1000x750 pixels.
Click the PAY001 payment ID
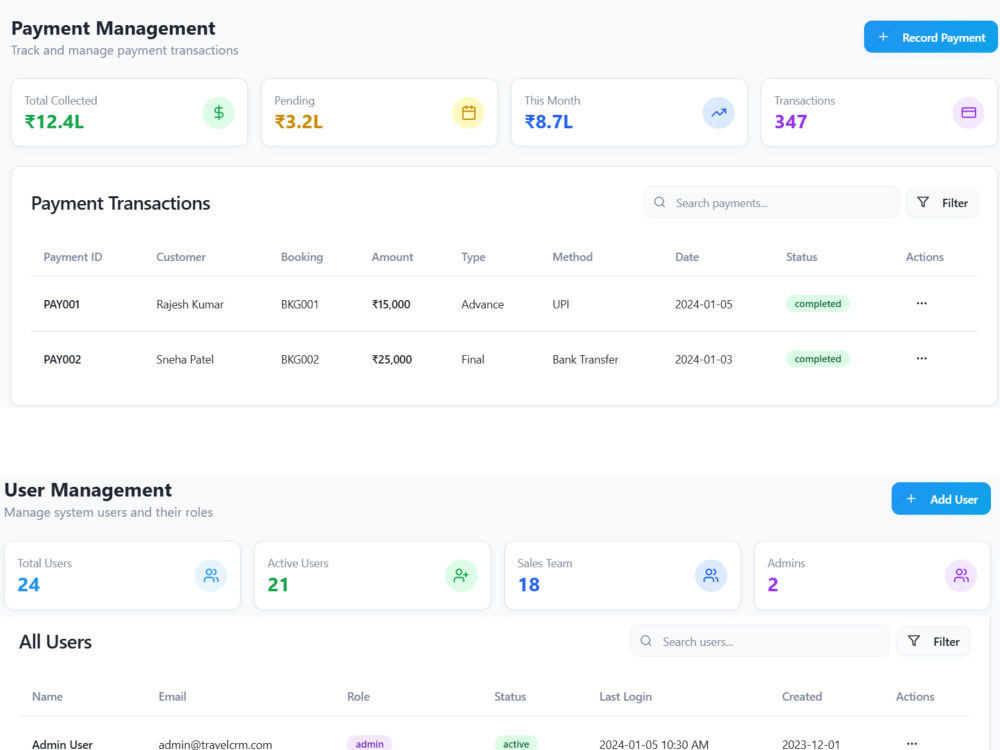pos(61,304)
